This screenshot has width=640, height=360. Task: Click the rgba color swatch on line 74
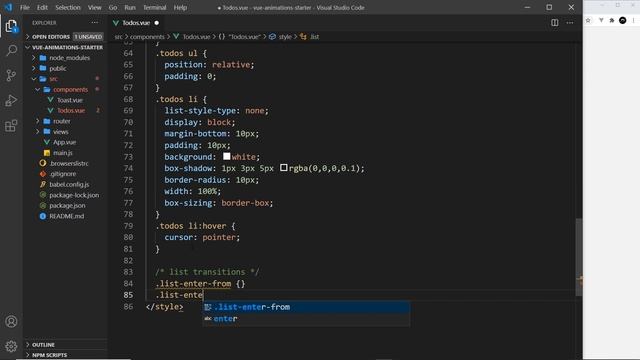[284, 168]
